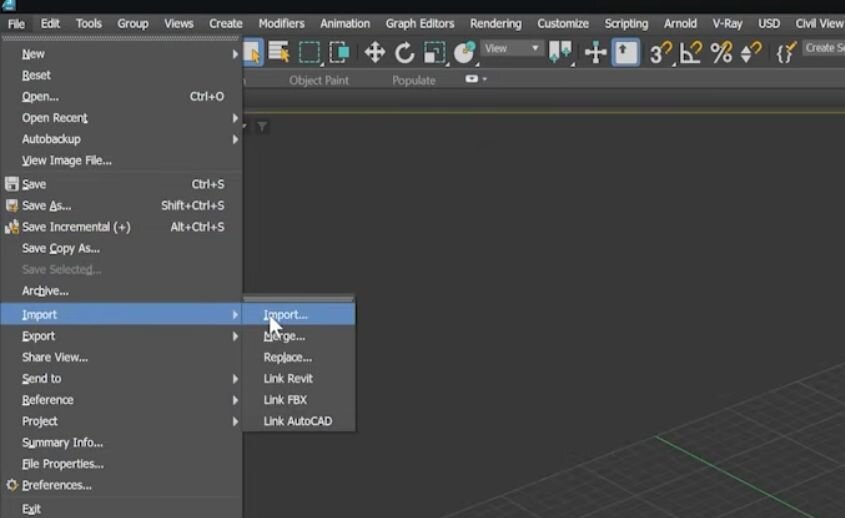Open the Create menu
Image resolution: width=845 pixels, height=518 pixels.
tap(225, 24)
